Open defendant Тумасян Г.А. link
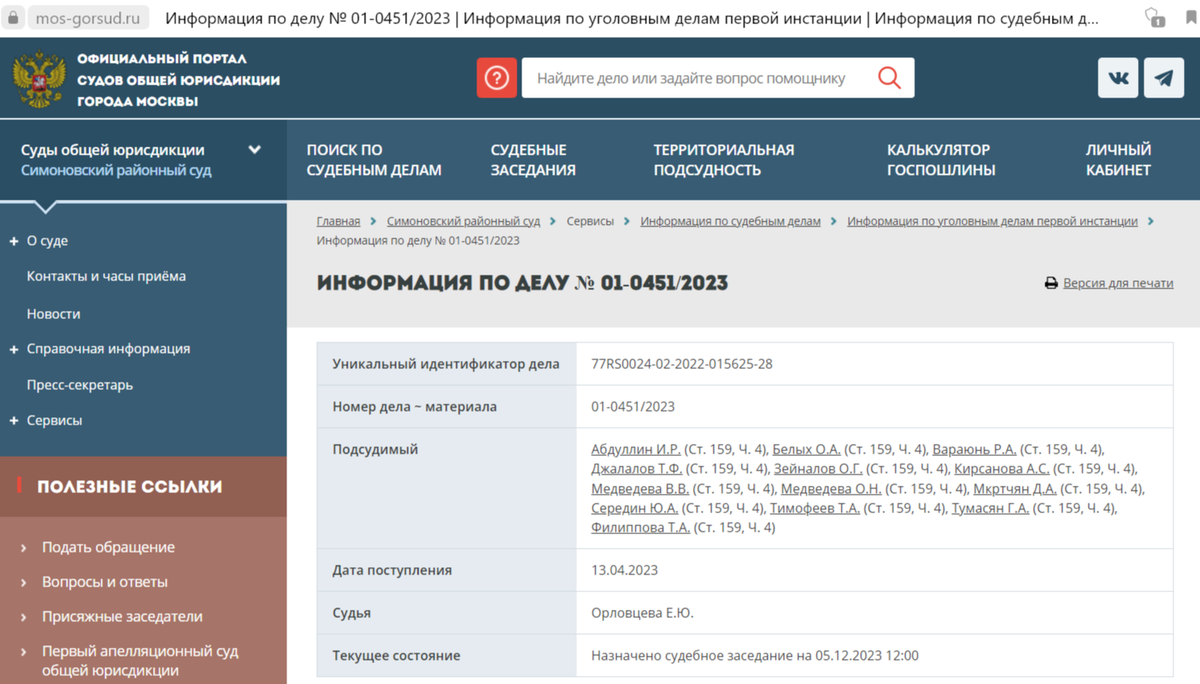1200x684 pixels. (x=990, y=508)
